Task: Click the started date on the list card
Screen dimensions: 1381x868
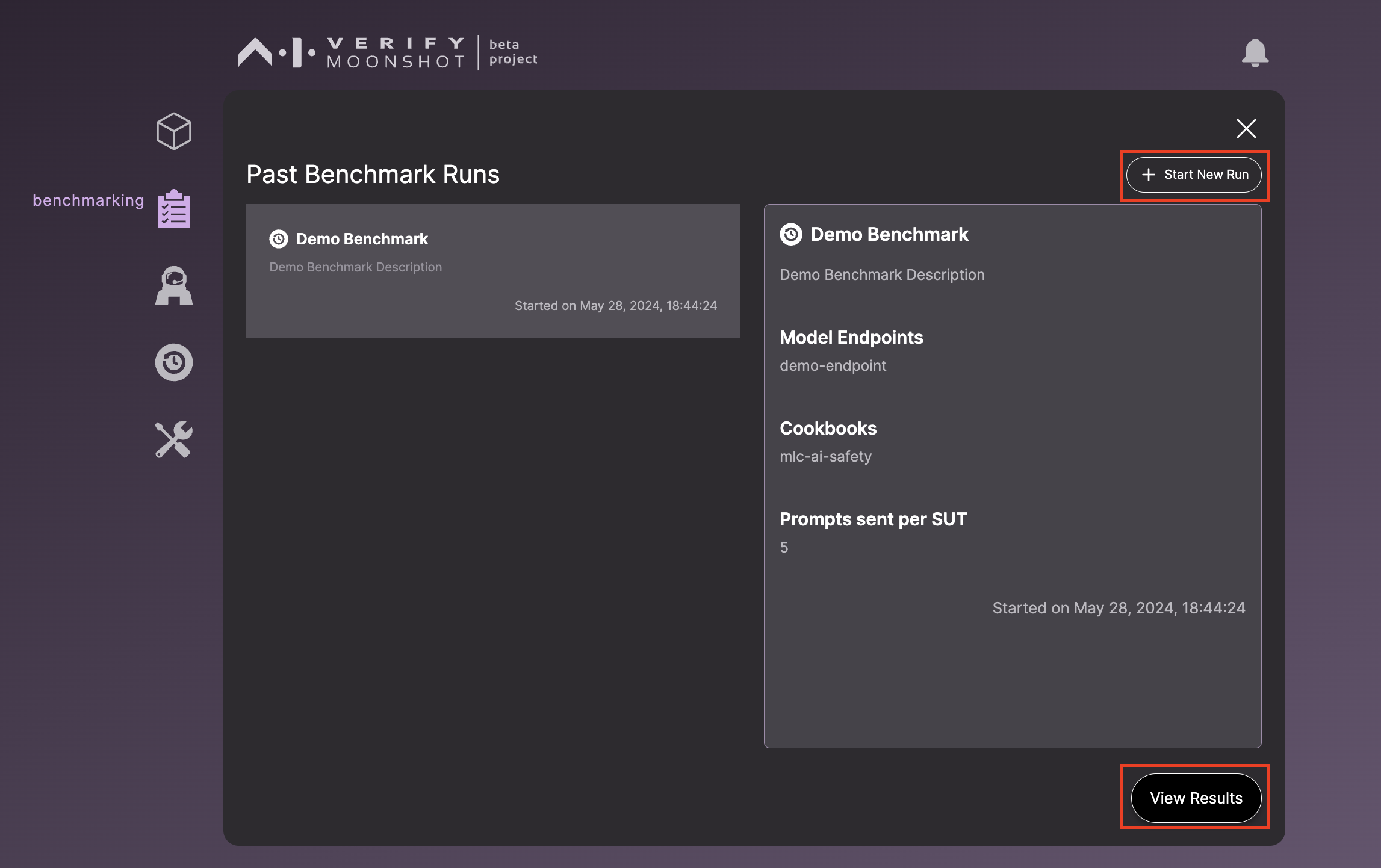Action: click(616, 306)
